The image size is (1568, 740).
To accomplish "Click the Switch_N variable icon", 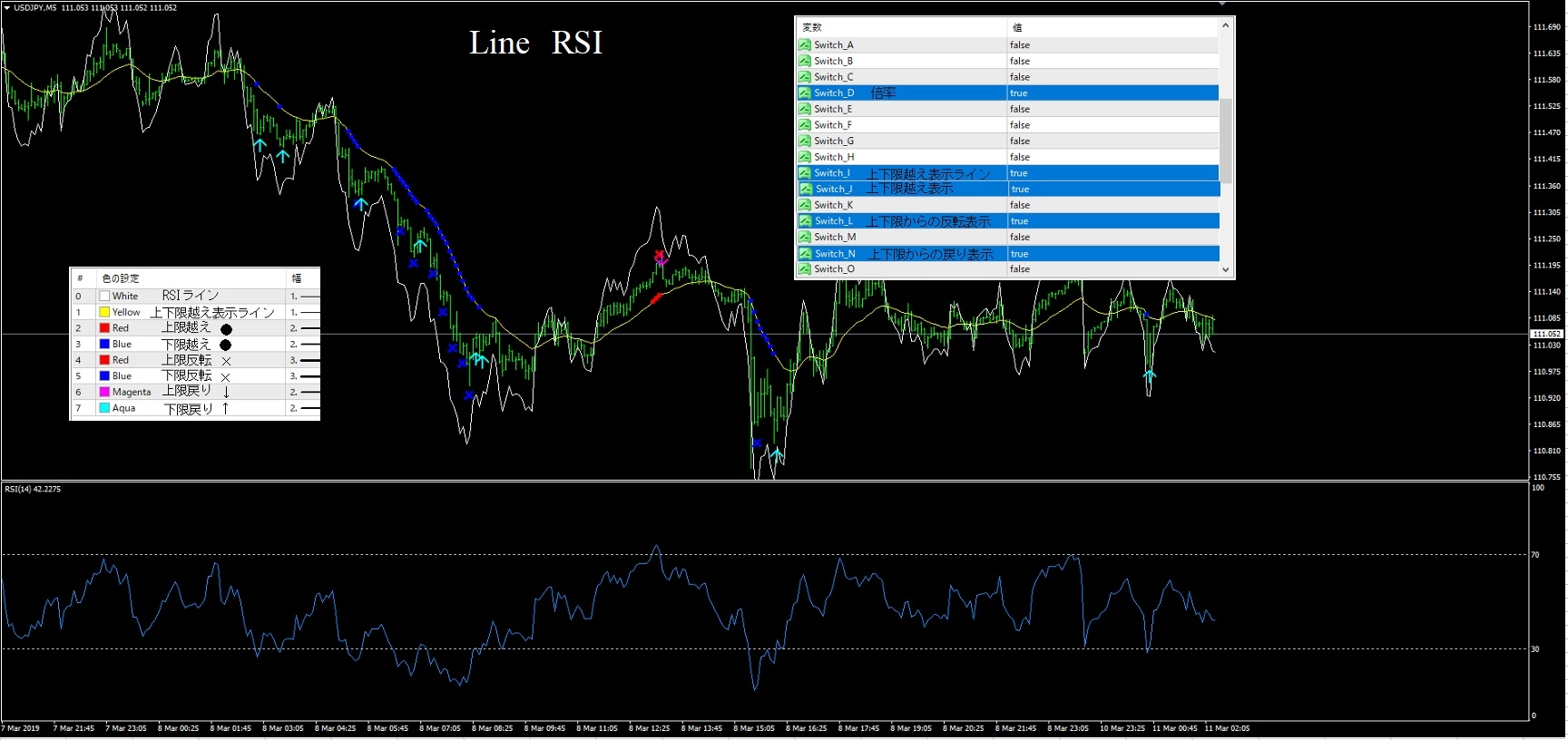I will tap(806, 254).
